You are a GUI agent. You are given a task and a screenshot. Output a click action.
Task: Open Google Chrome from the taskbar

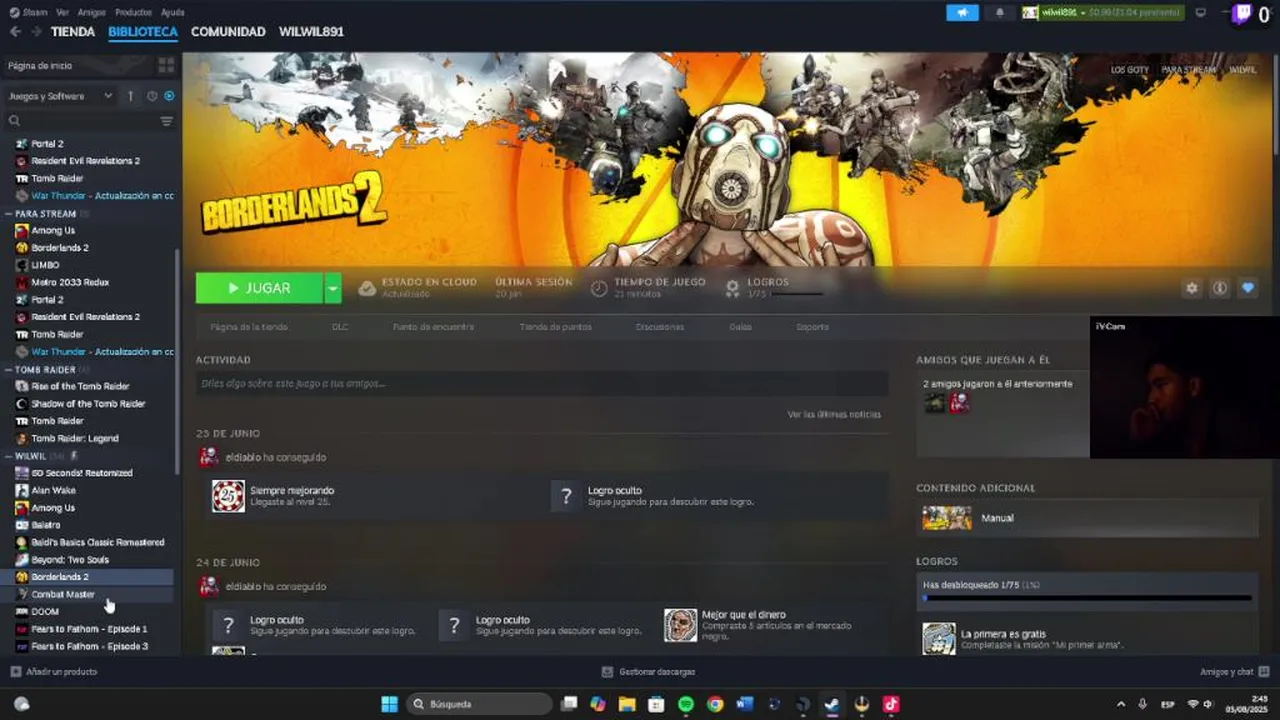coord(715,704)
